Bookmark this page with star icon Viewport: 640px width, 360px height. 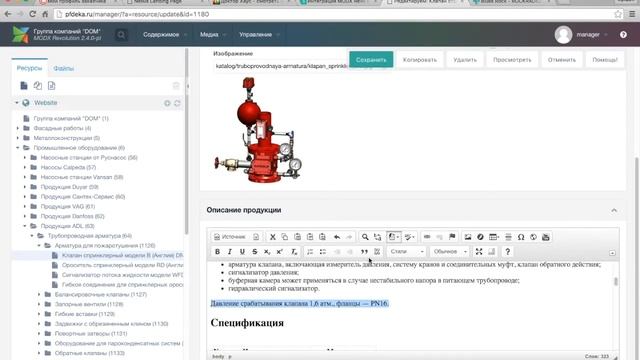[x=618, y=14]
